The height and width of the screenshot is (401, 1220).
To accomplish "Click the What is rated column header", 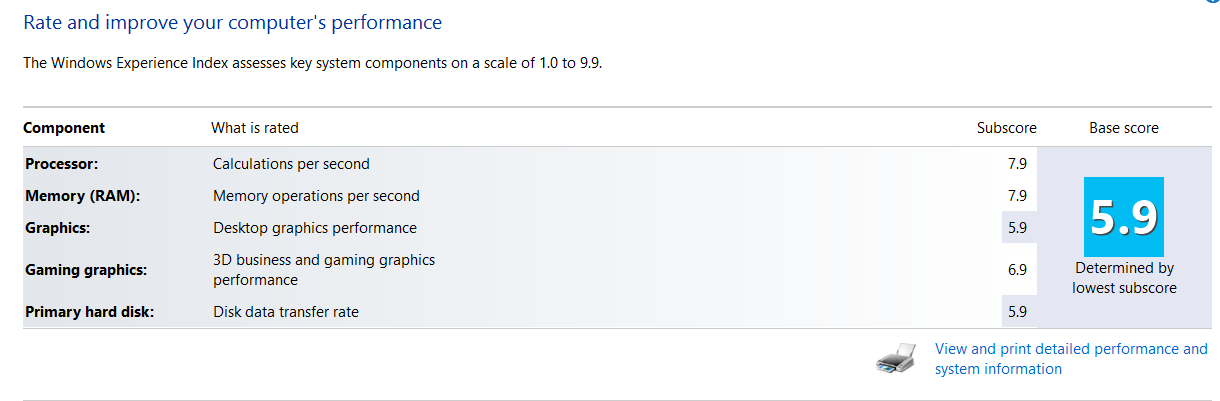I will coord(254,128).
